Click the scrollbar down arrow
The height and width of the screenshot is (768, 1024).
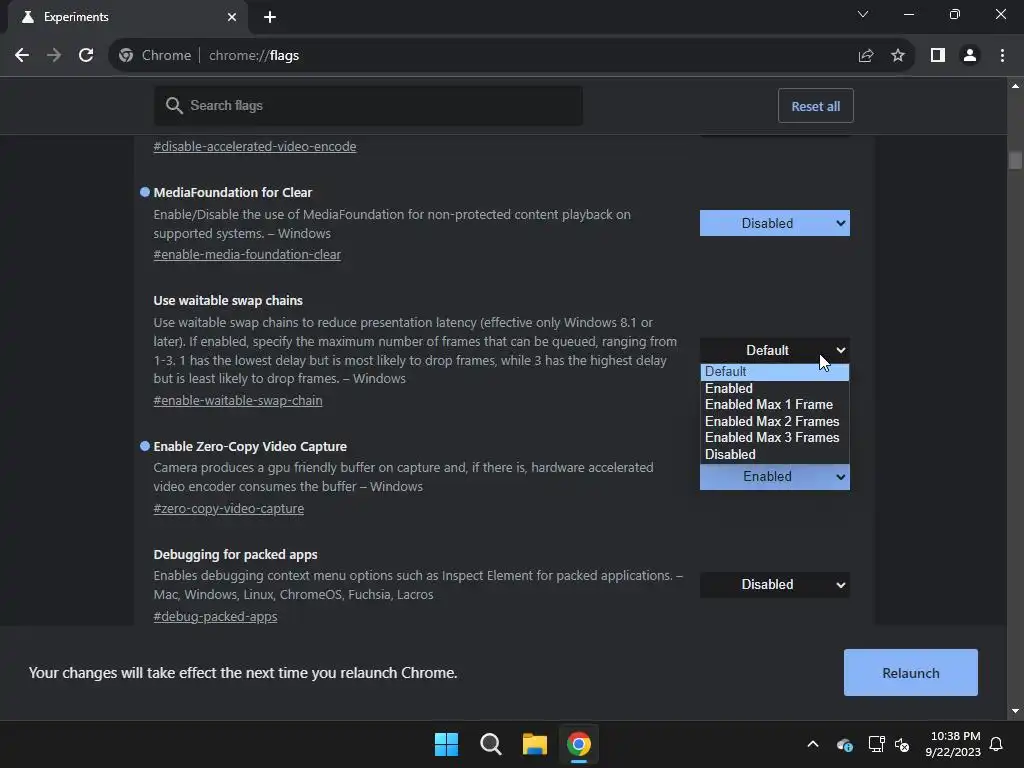click(1015, 711)
